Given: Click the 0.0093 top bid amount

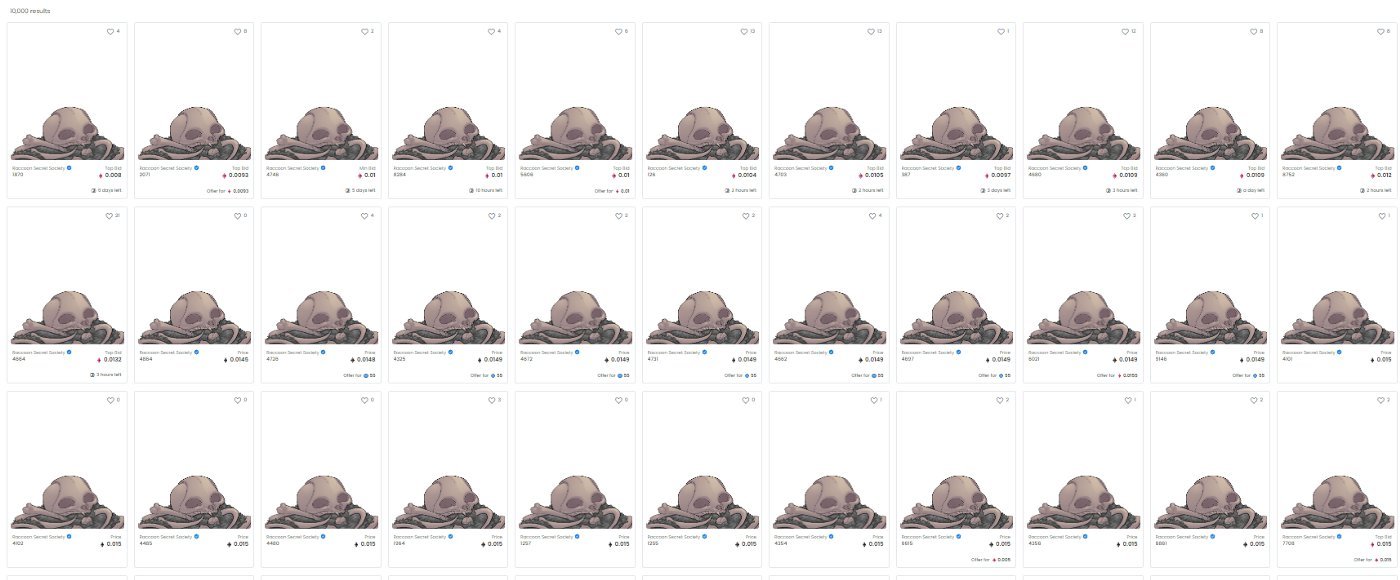Looking at the screenshot, I should pyautogui.click(x=238, y=175).
